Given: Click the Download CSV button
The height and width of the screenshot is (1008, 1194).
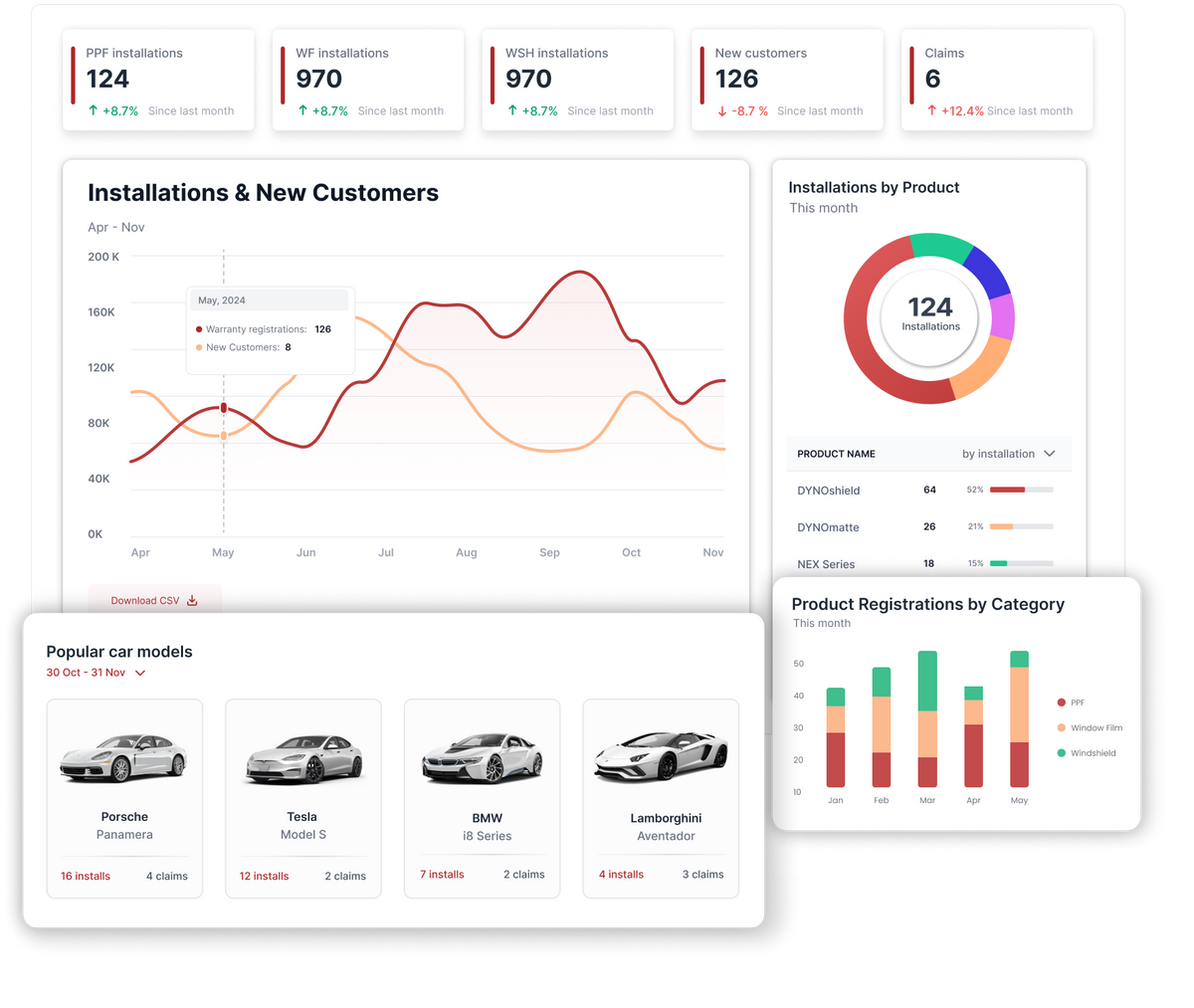Looking at the screenshot, I should (x=153, y=601).
